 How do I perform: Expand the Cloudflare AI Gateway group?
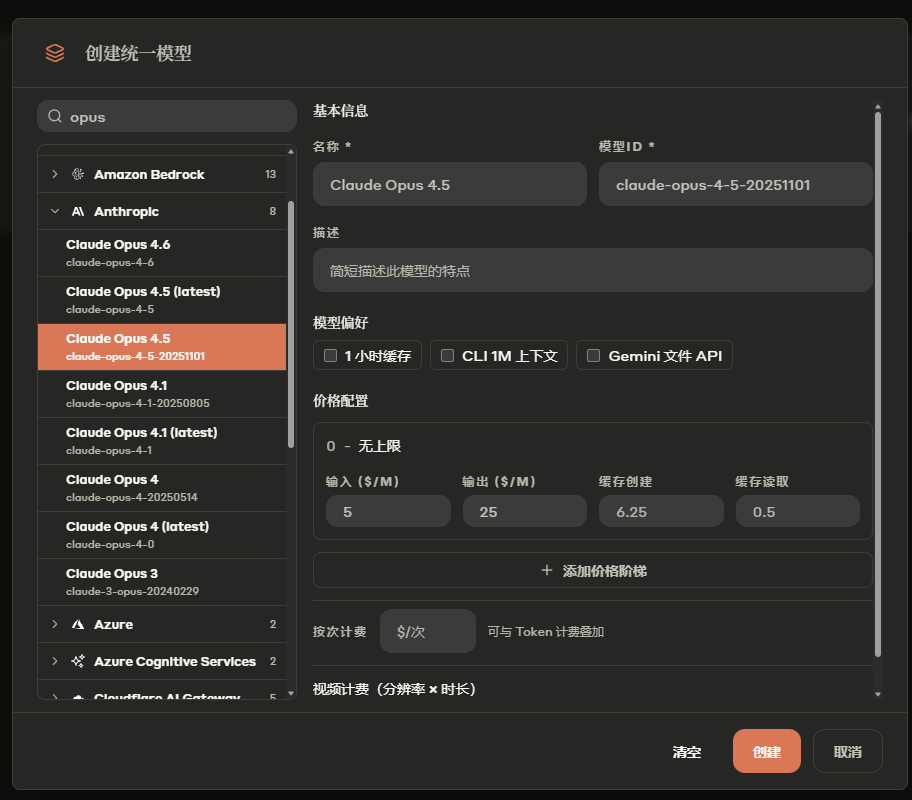(55, 696)
